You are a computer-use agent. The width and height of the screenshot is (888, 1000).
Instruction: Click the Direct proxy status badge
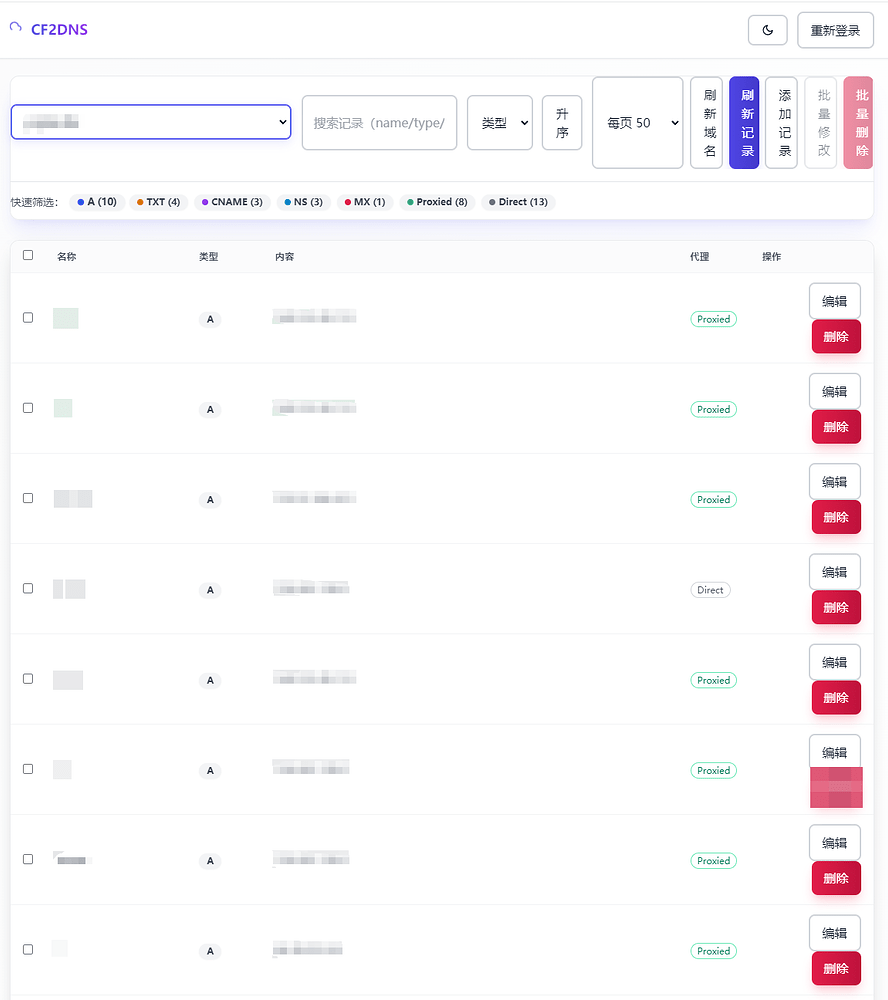(711, 590)
